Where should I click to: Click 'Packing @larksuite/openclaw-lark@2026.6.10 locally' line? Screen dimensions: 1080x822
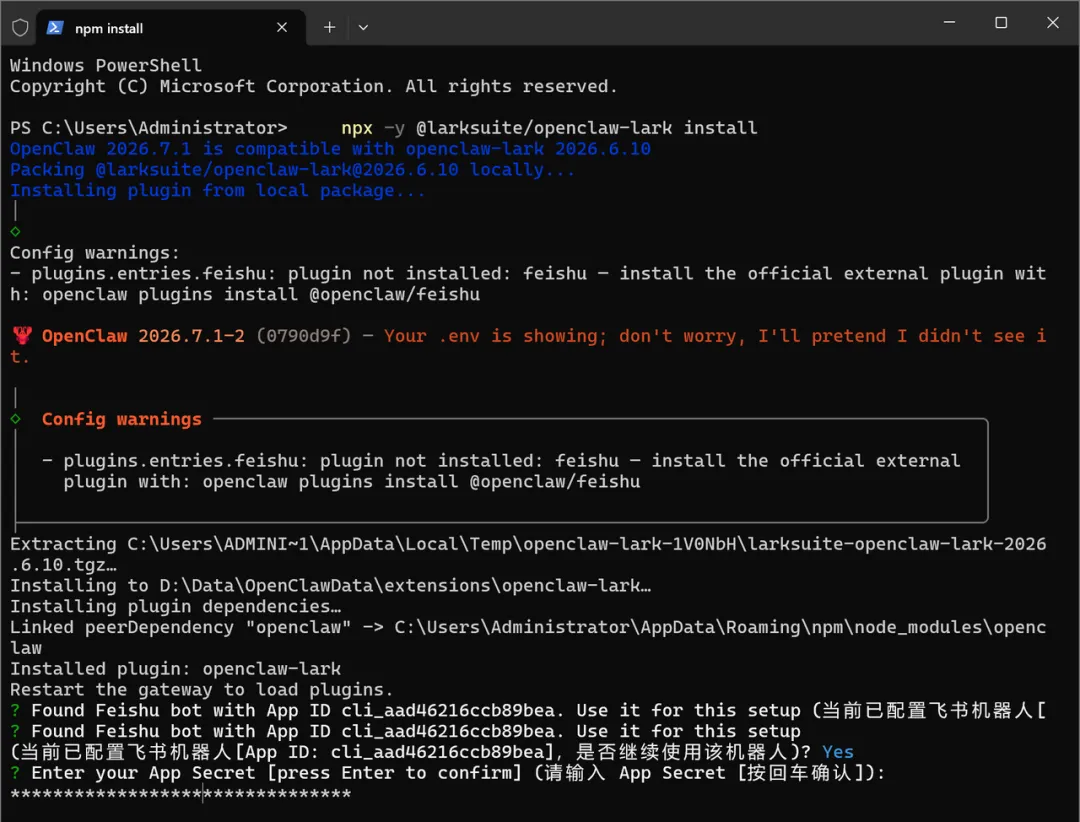292,169
